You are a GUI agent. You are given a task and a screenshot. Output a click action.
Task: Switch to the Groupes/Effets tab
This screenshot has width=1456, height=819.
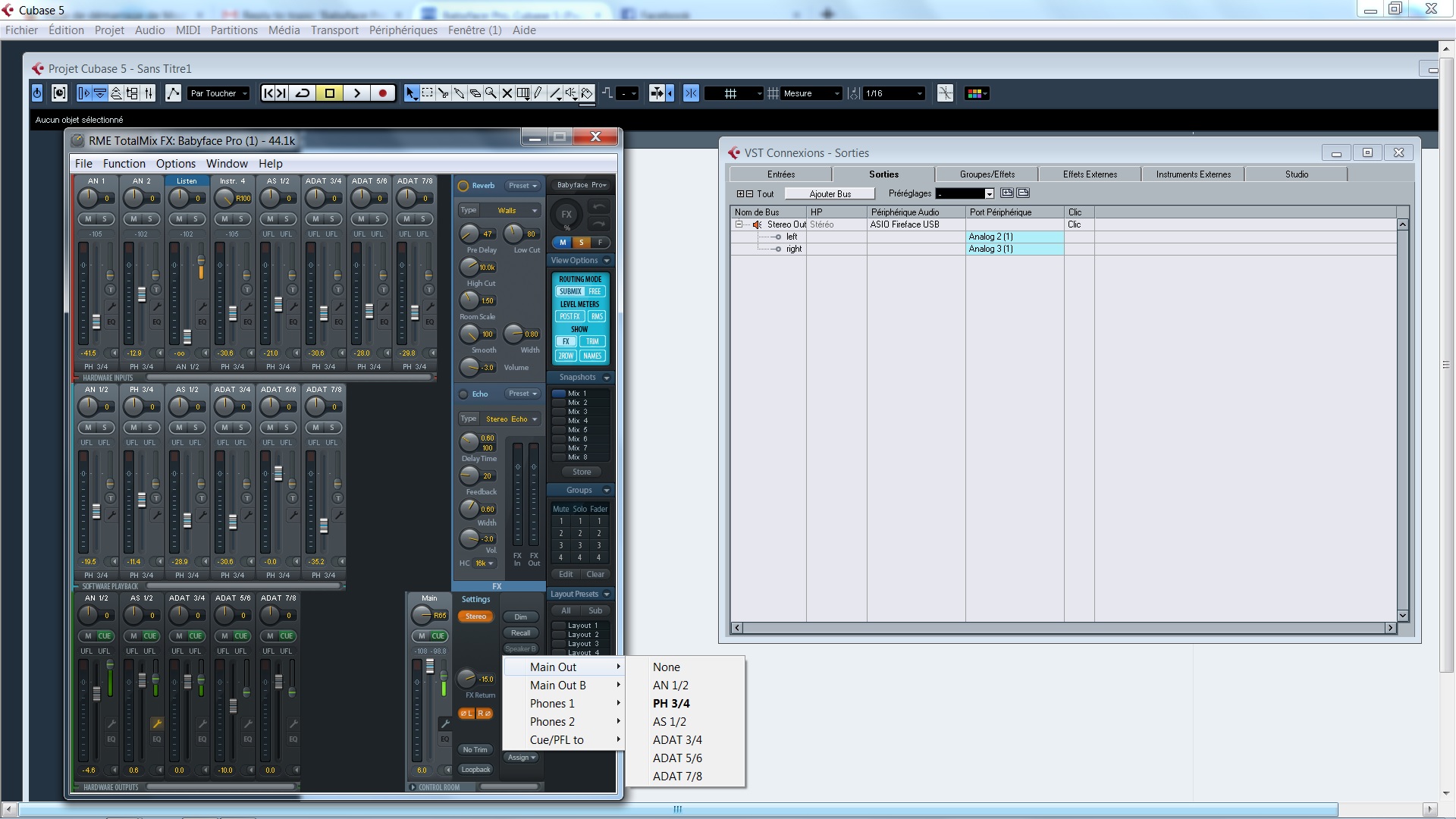987,174
